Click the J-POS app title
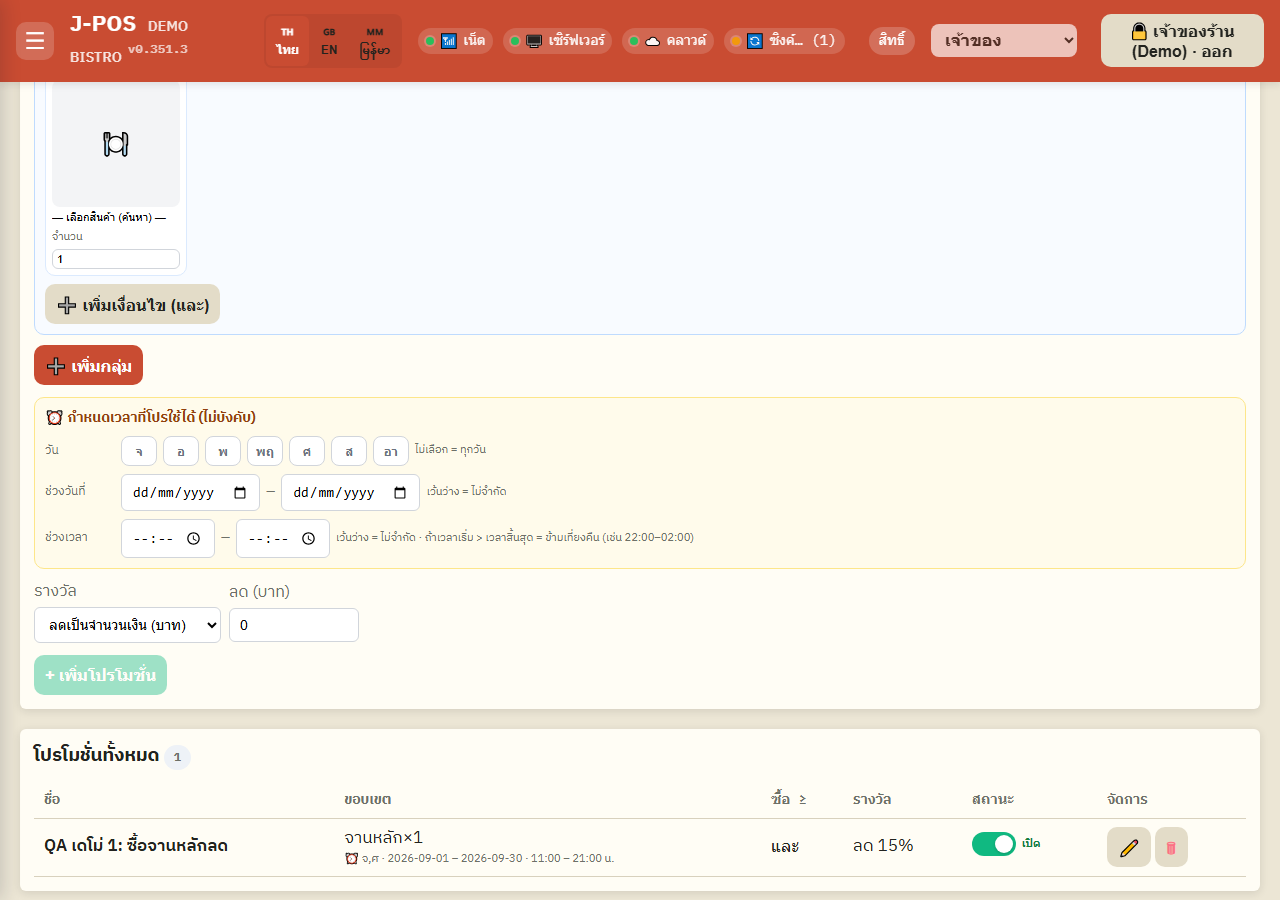1280x900 pixels. [x=103, y=24]
